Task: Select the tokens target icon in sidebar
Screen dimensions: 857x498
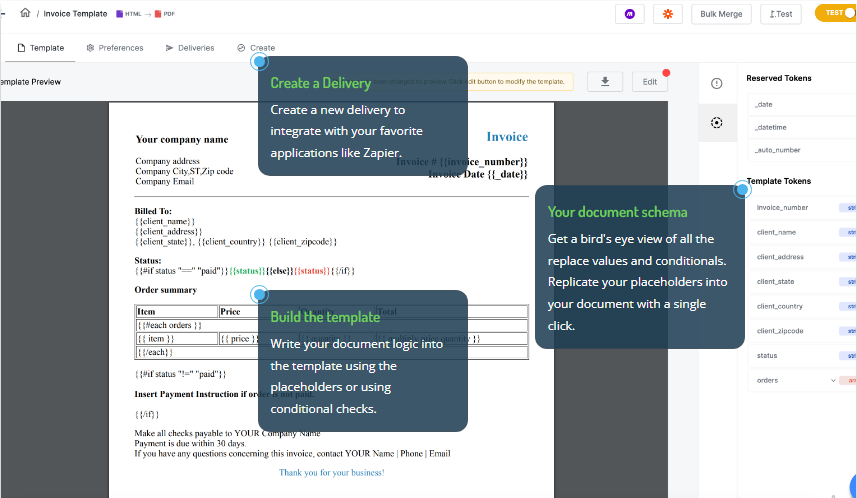Action: coord(717,123)
